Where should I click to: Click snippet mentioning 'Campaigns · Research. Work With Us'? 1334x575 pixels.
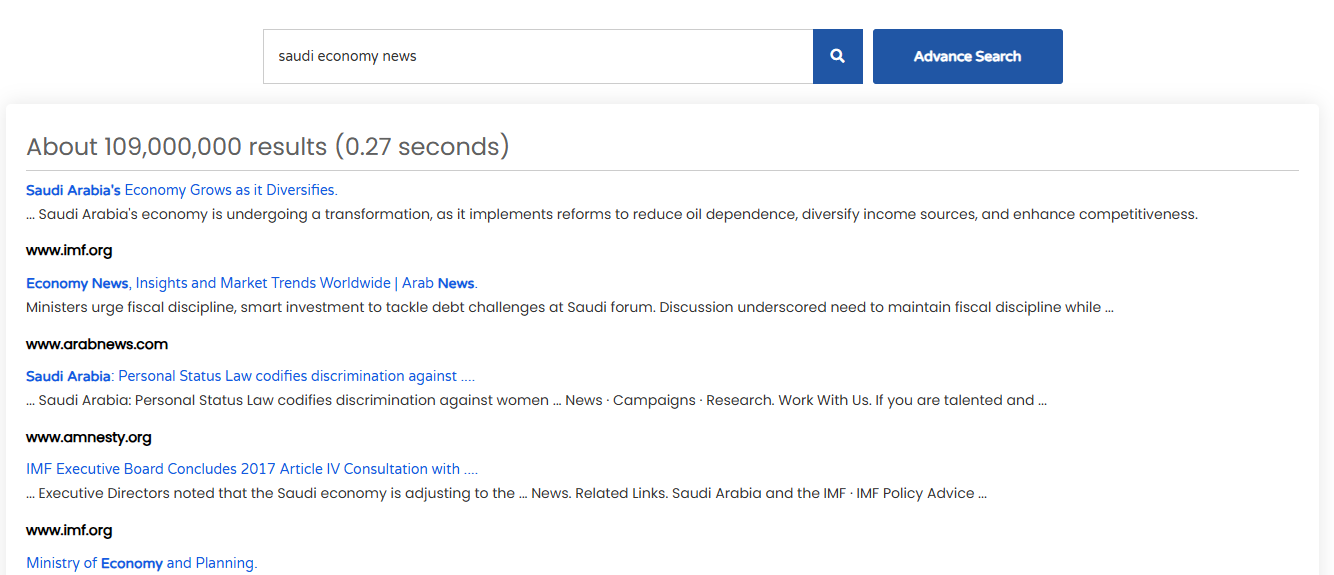click(x=537, y=400)
